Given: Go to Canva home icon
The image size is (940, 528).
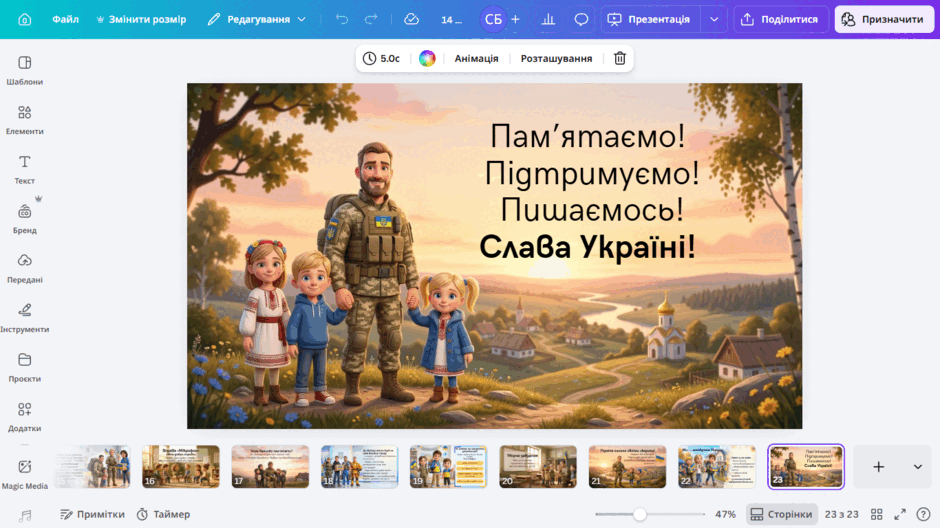Looking at the screenshot, I should tap(25, 19).
